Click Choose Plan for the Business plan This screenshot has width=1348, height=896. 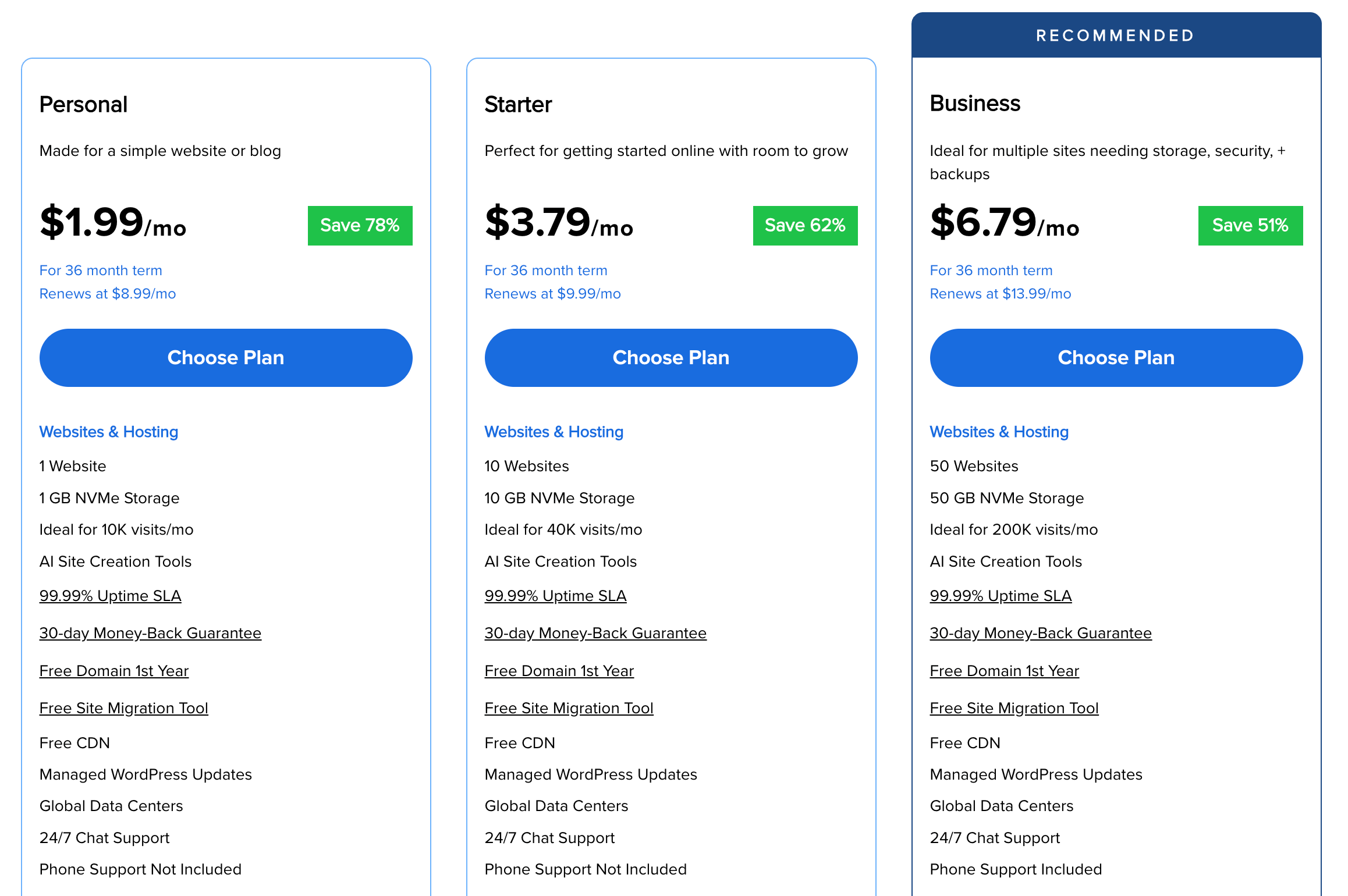pos(1116,357)
